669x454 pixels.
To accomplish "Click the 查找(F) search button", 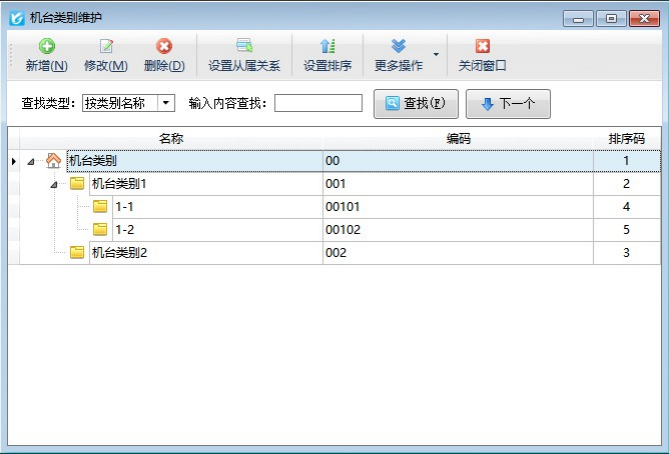I will coord(408,103).
